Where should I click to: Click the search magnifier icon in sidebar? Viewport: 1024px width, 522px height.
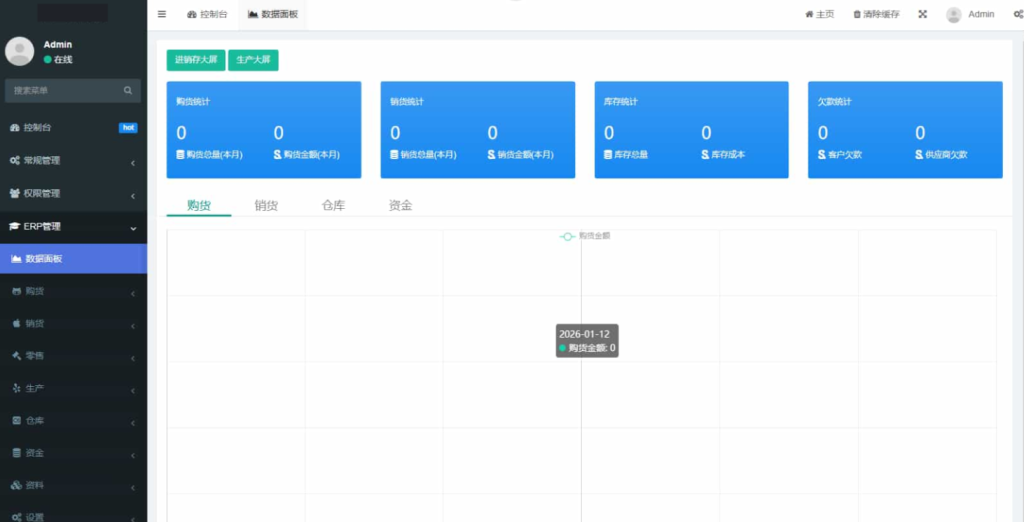coord(127,91)
